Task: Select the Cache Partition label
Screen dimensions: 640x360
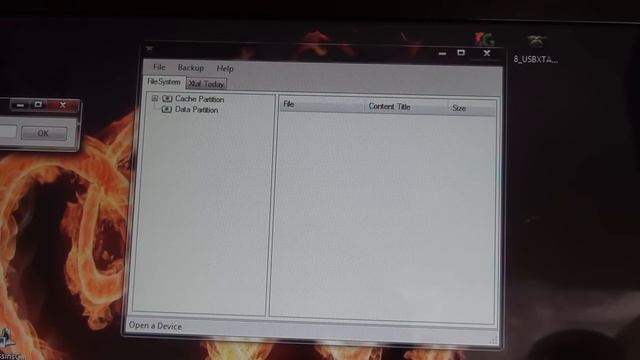Action: tap(200, 99)
